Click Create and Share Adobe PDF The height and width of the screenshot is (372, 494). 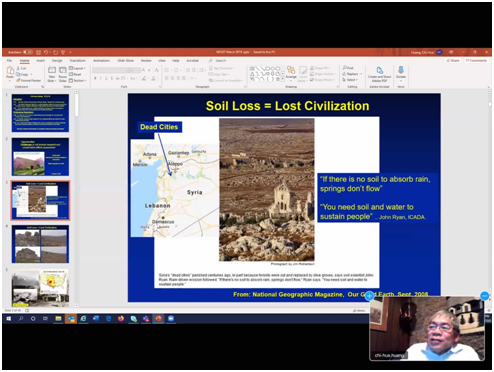pyautogui.click(x=379, y=74)
